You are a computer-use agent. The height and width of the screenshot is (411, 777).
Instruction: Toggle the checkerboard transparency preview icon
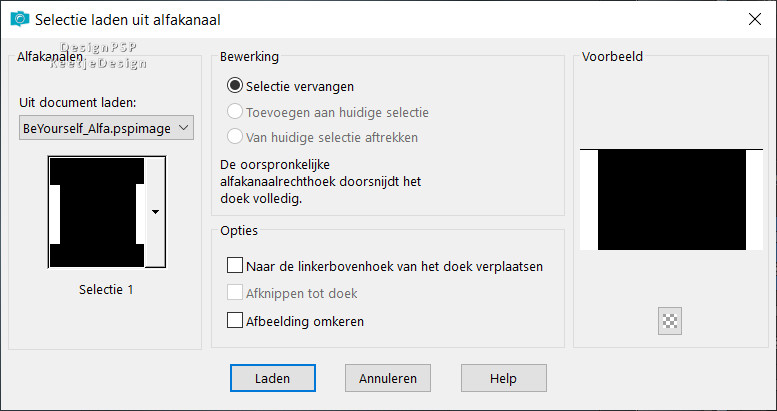[x=670, y=321]
